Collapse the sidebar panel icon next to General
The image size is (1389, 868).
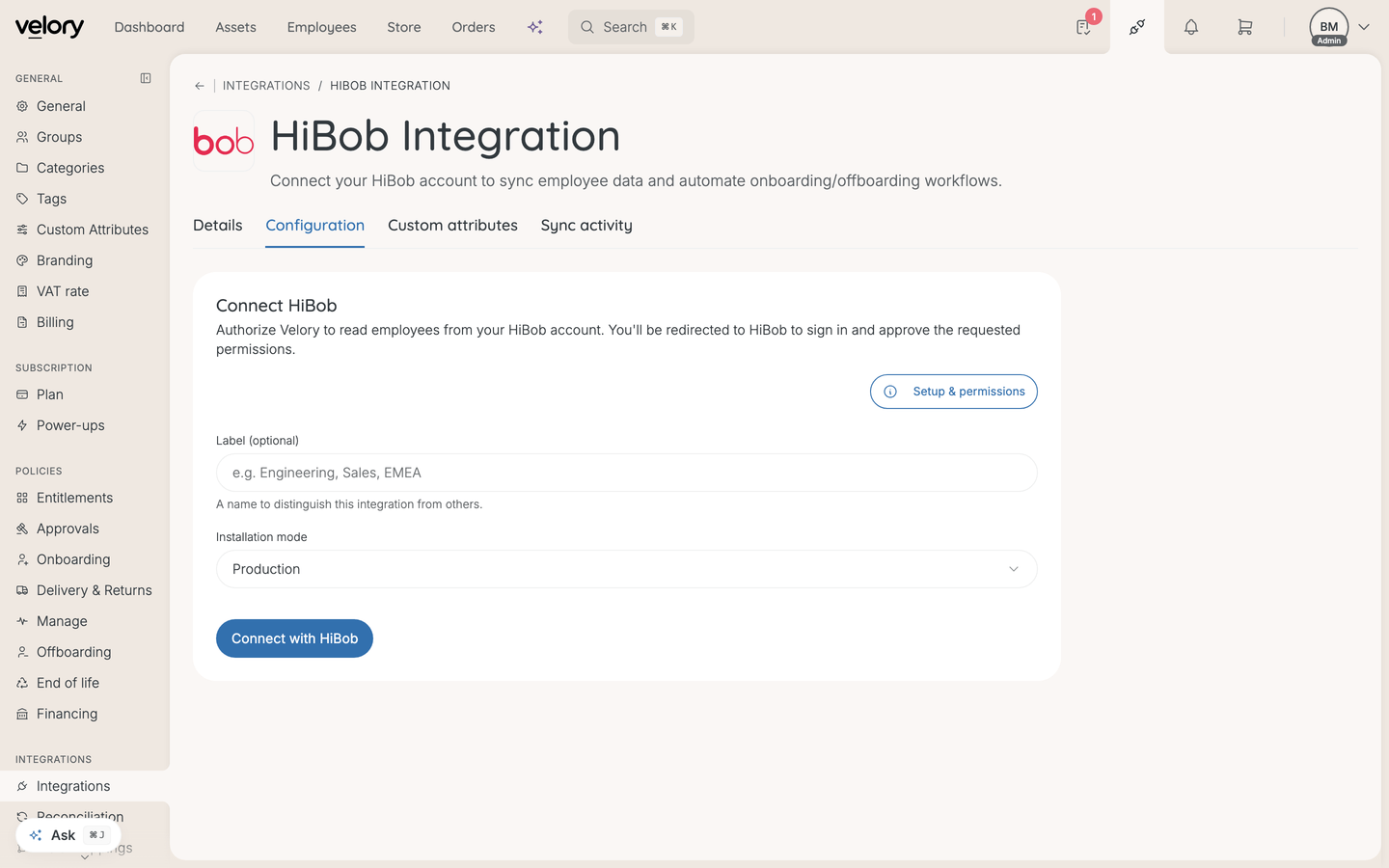point(146,78)
